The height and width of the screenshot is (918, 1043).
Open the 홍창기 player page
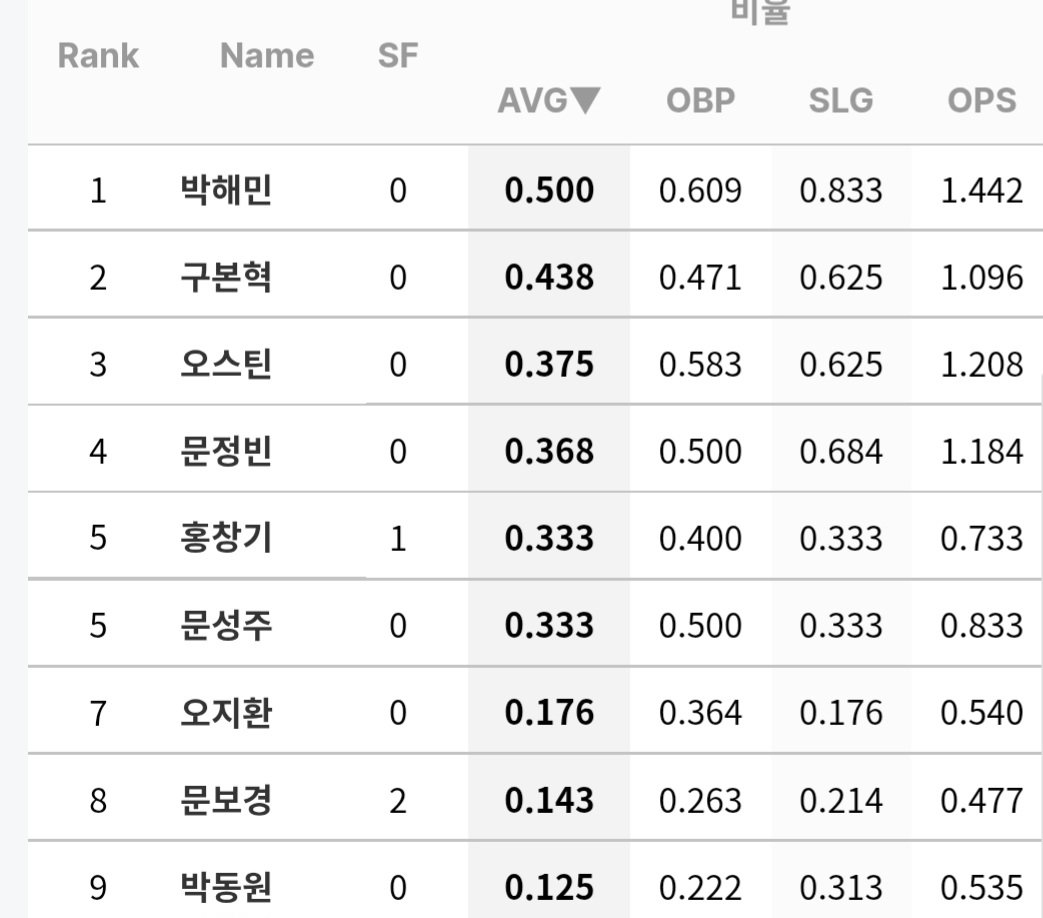226,537
